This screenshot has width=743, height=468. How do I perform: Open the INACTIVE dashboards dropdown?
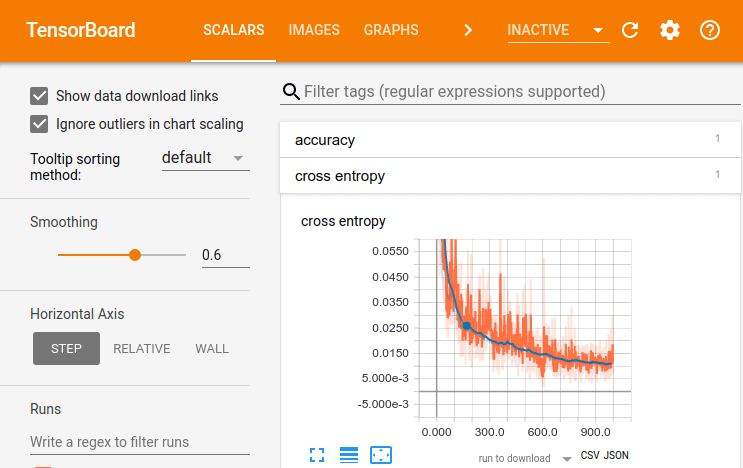[x=558, y=30]
